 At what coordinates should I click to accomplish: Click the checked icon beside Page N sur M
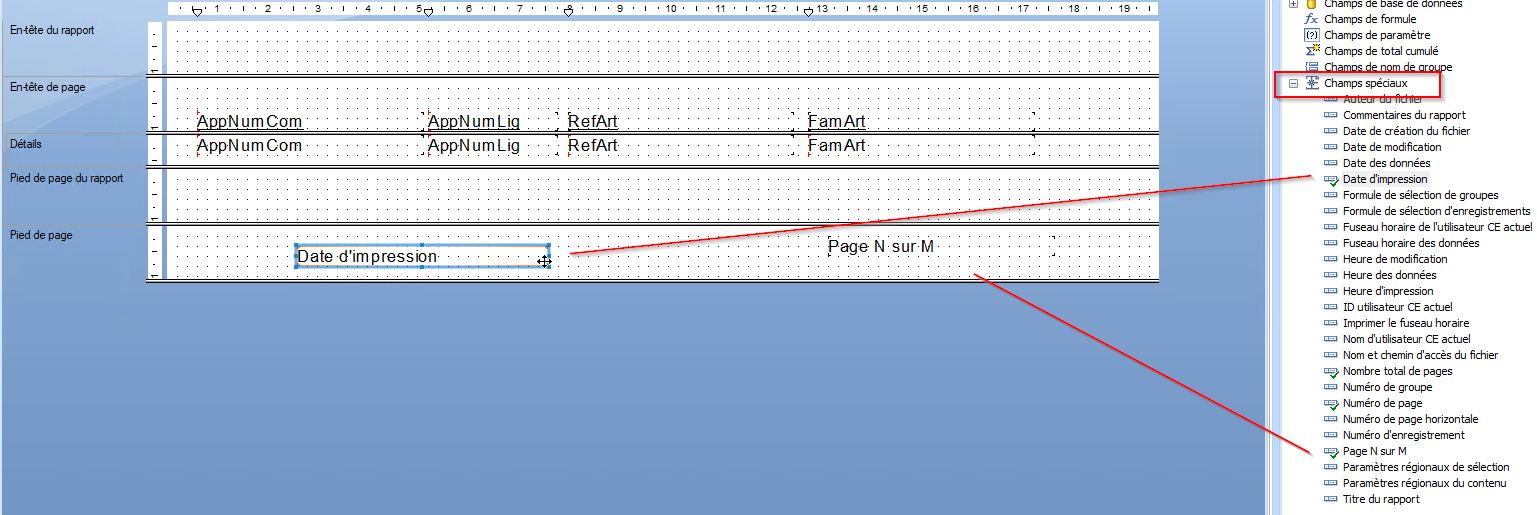[1330, 452]
